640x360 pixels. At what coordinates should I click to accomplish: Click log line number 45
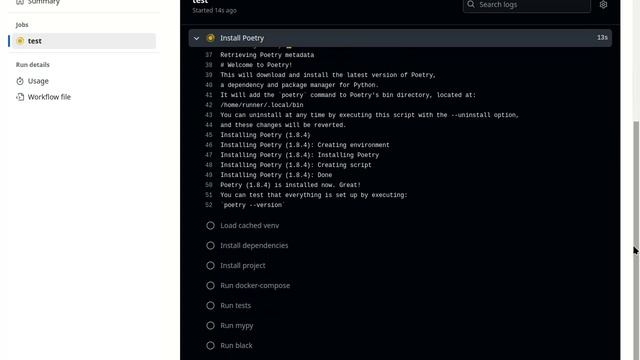point(209,135)
